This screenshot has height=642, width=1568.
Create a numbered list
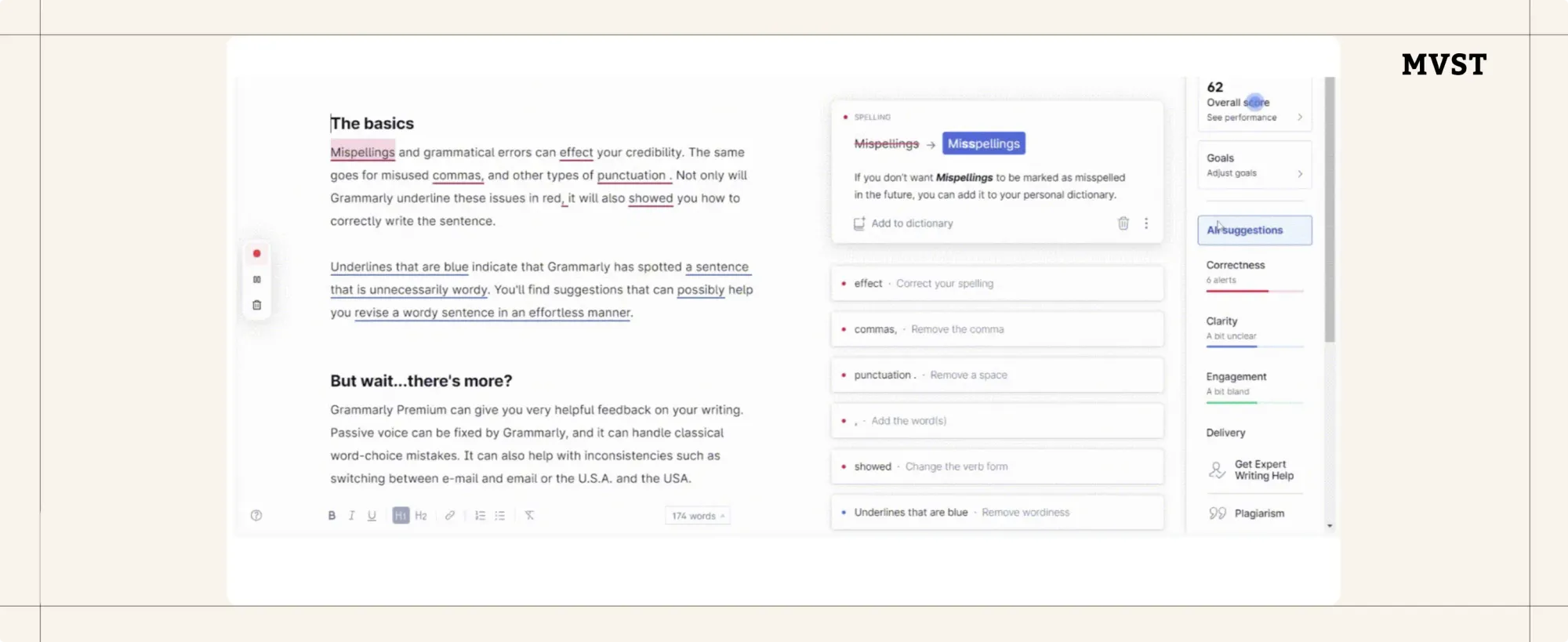480,516
